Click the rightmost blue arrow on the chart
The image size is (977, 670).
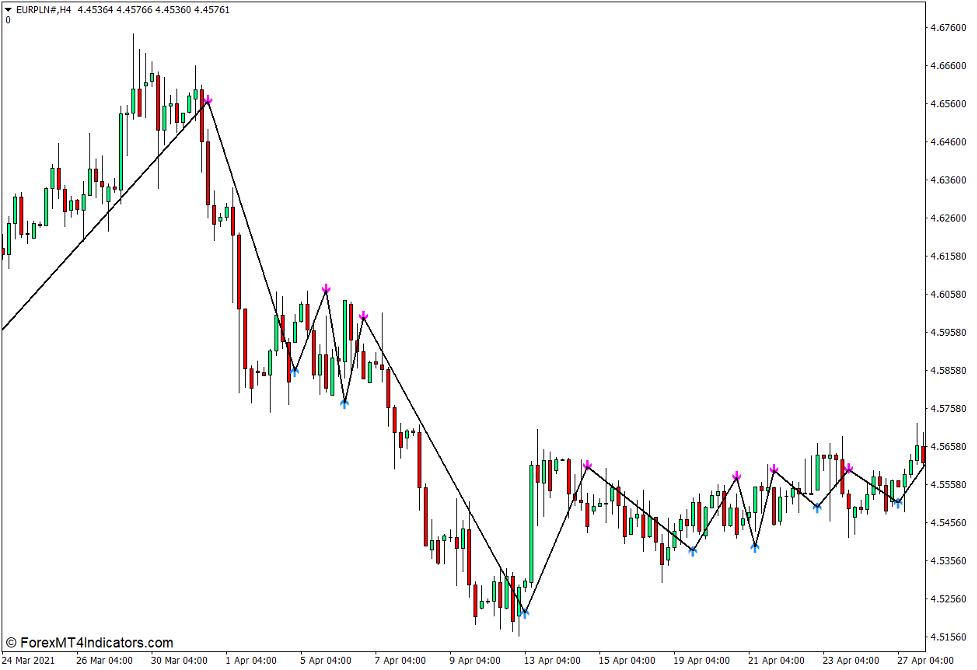(898, 503)
